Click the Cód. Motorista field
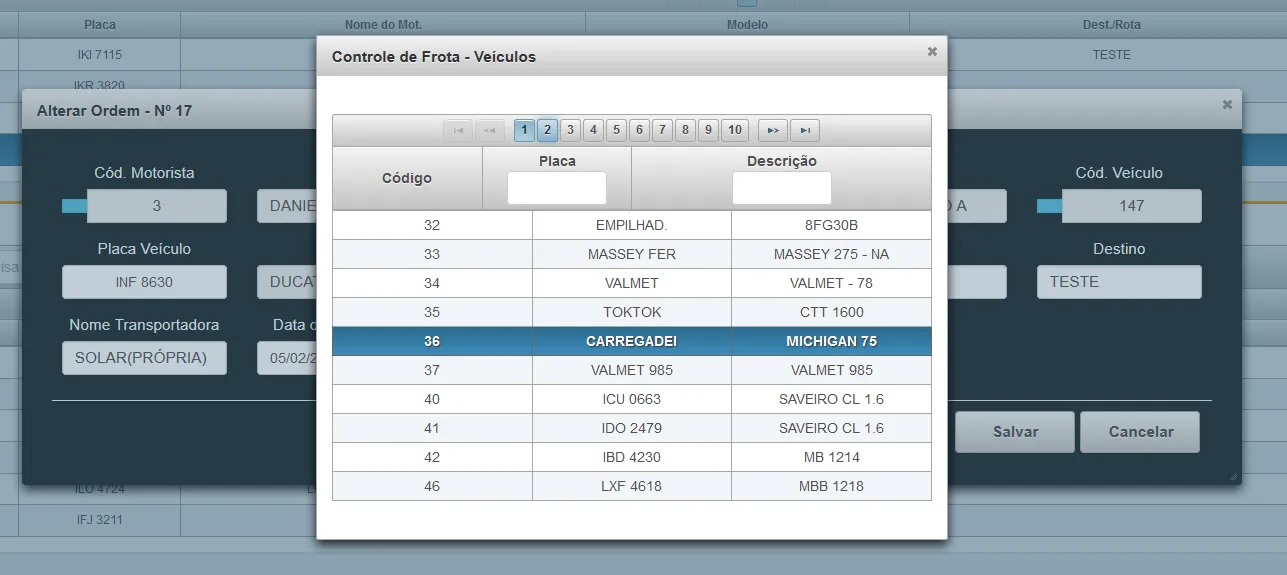 (x=157, y=206)
